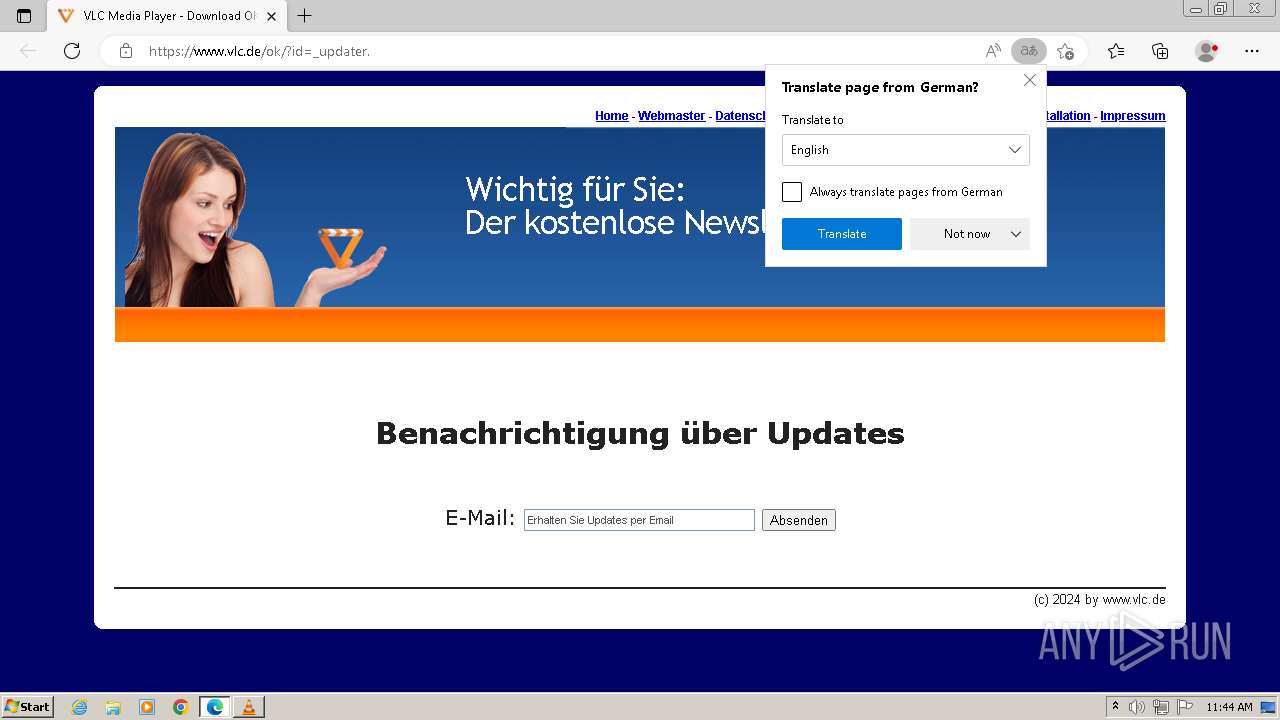Open the Favorites list icon
1280x720 pixels.
click(x=1116, y=51)
